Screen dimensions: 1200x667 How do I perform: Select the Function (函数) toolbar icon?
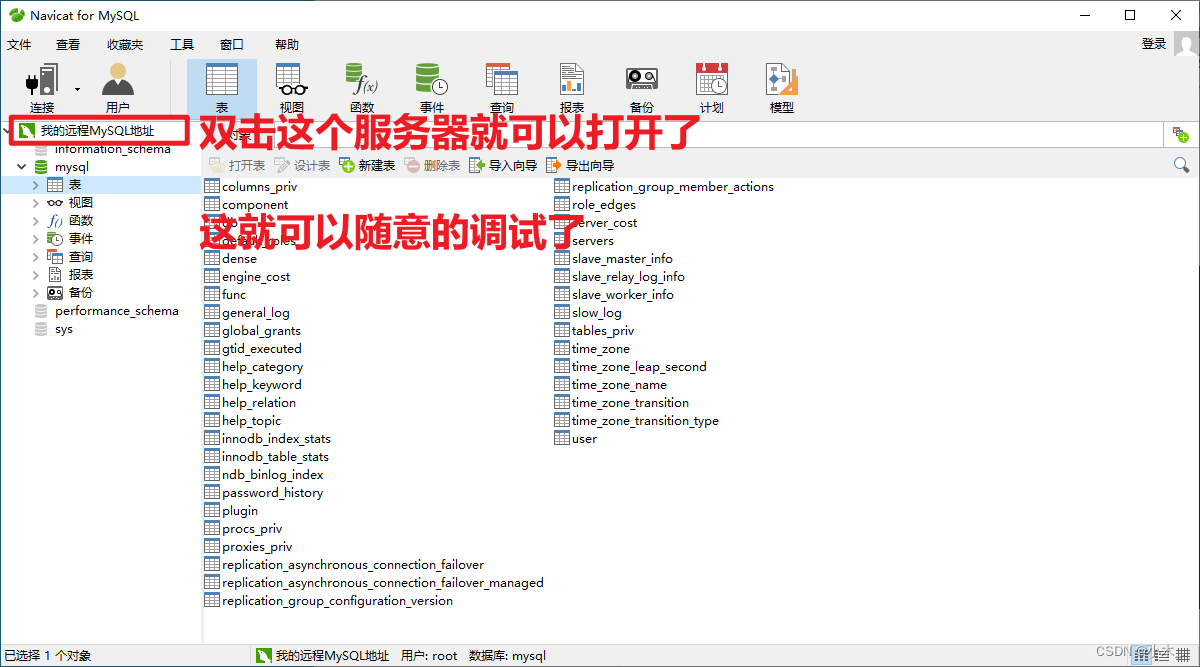(x=361, y=88)
